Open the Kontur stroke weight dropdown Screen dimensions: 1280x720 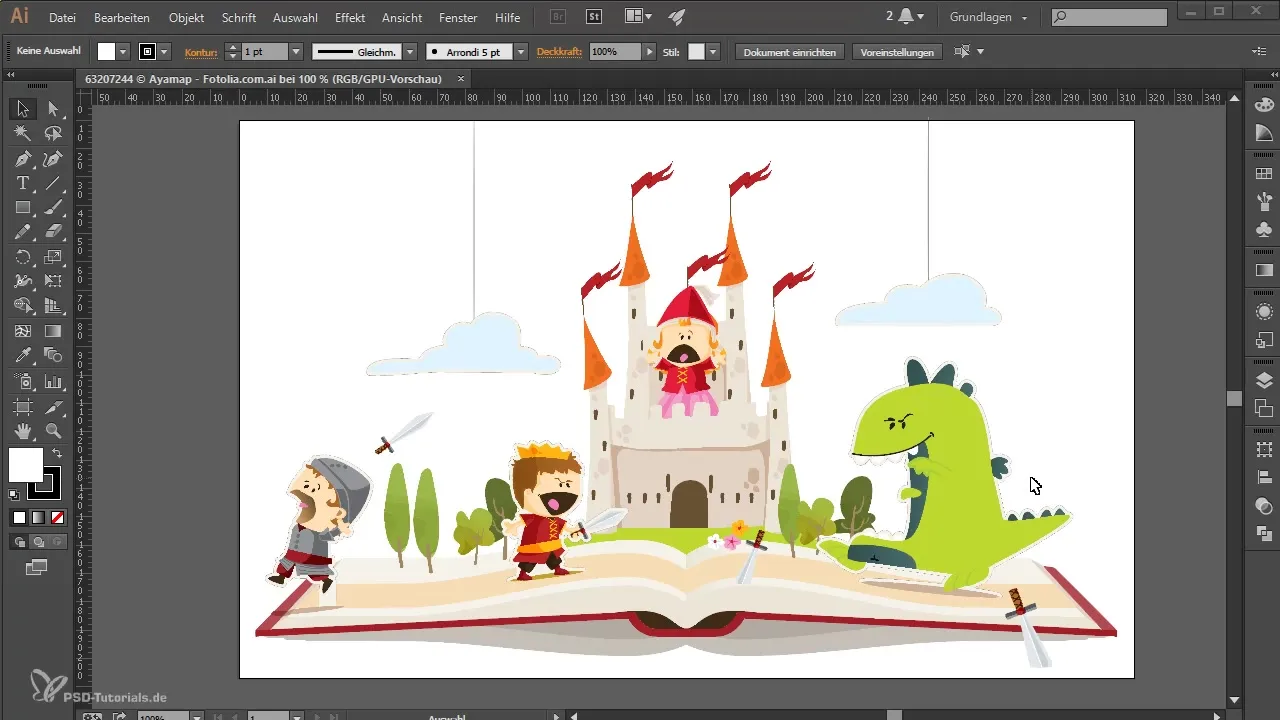(x=296, y=51)
